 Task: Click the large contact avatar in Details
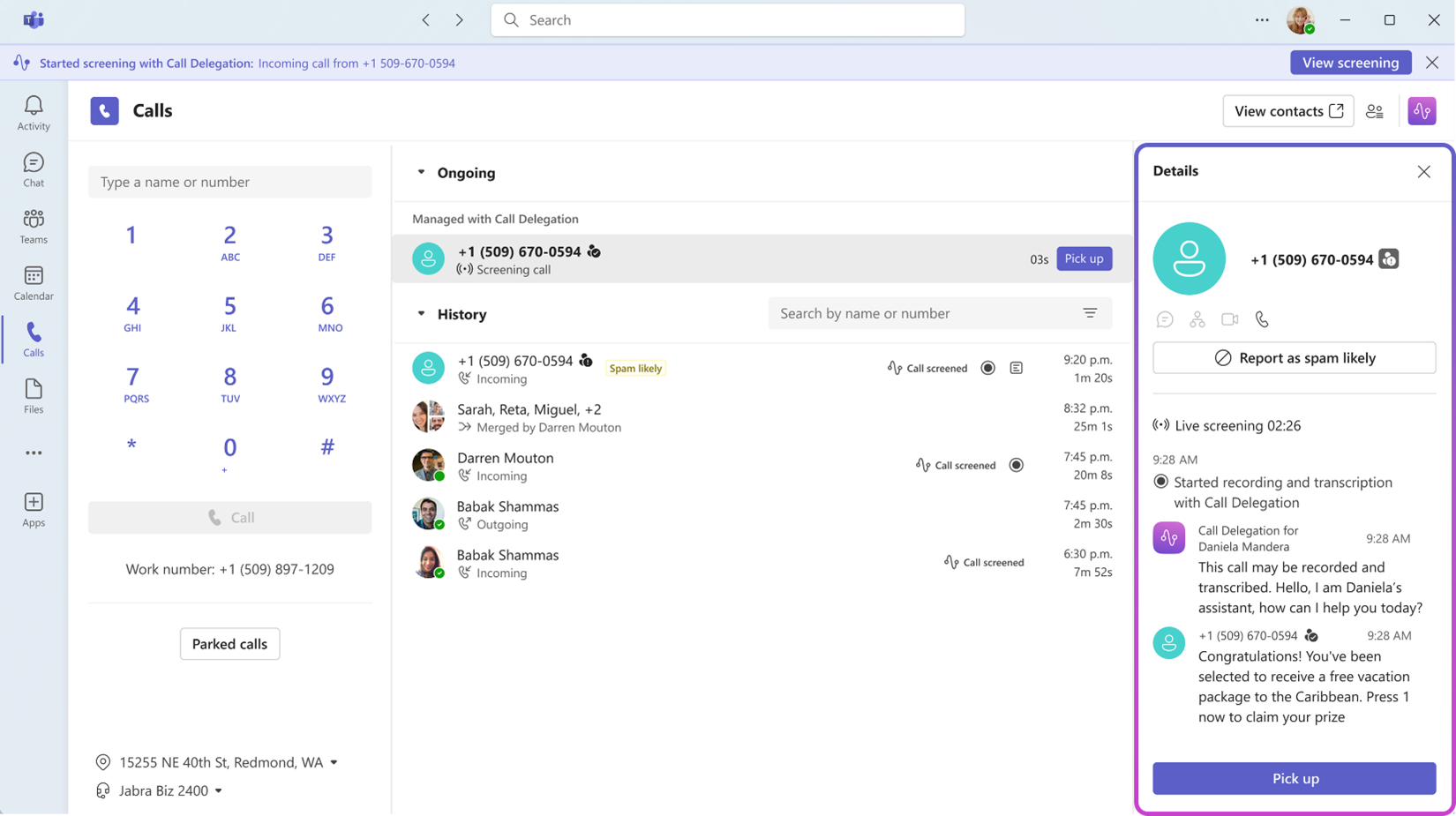click(x=1189, y=258)
